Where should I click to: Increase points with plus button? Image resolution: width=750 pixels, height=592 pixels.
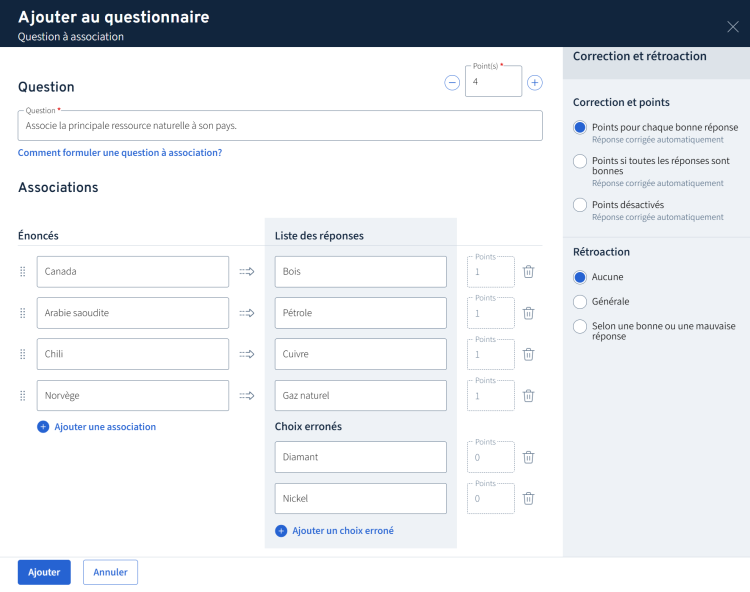[x=535, y=82]
